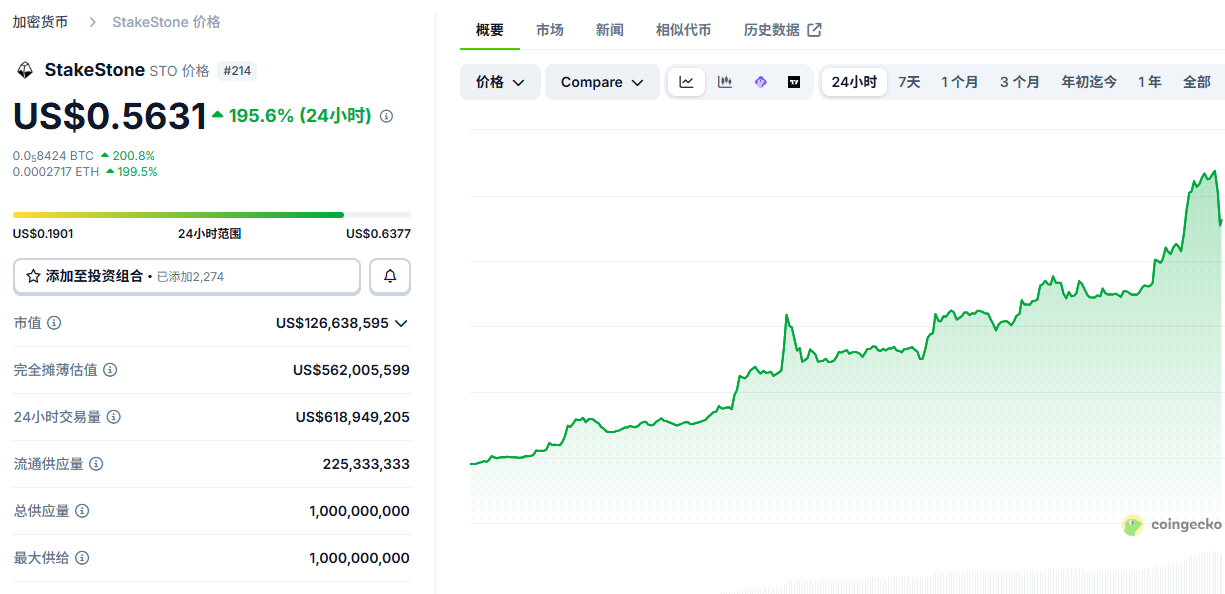This screenshot has height=594, width=1225.
Task: Select the 1年 time range
Action: [1149, 82]
